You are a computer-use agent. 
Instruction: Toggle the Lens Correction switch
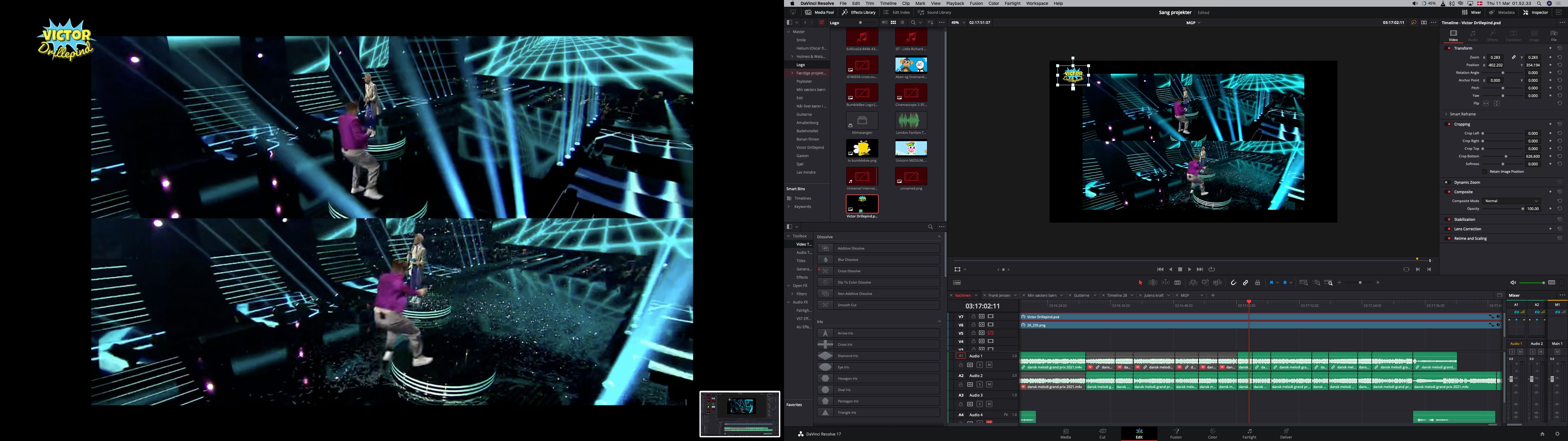coord(1449,229)
